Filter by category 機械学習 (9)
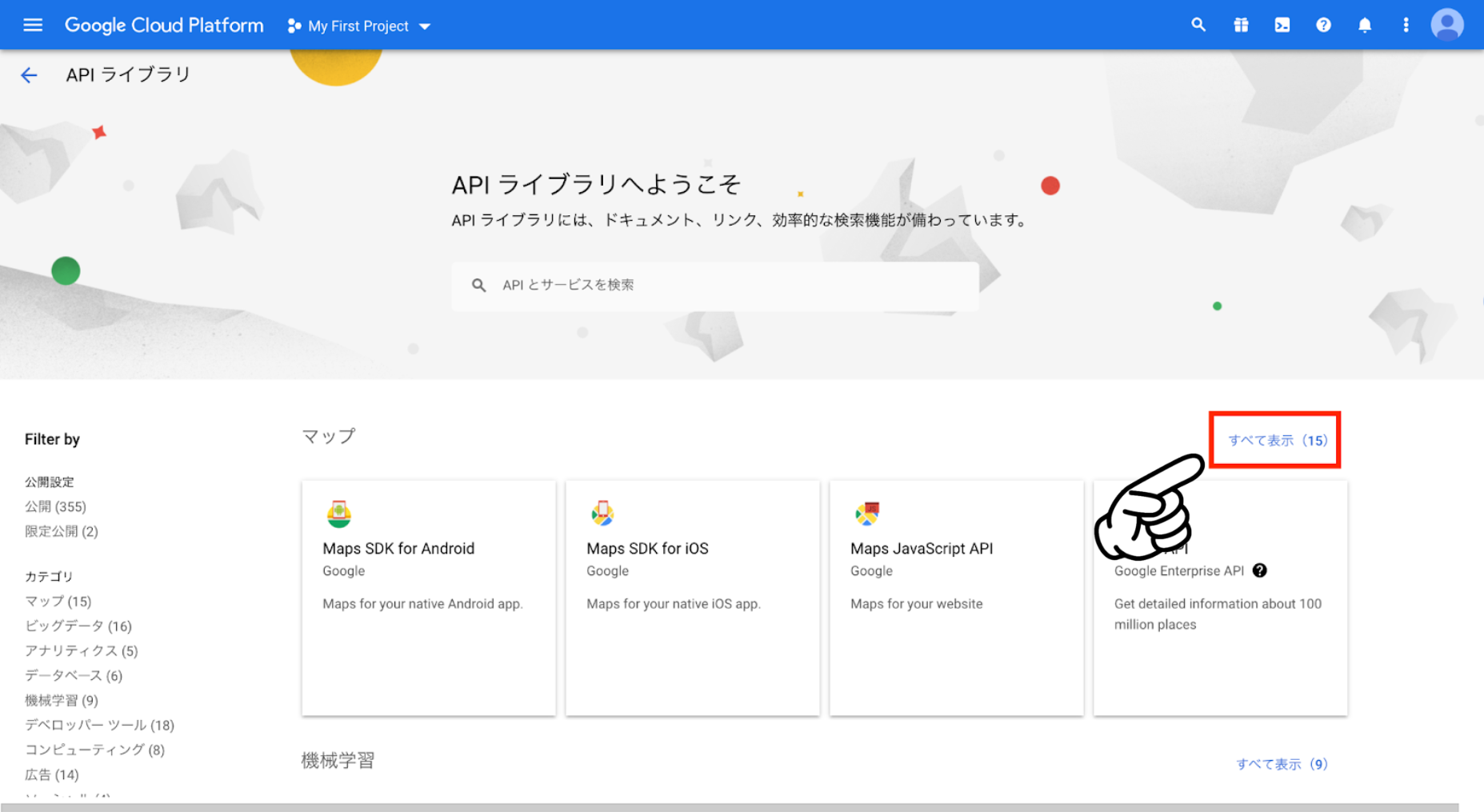Image resolution: width=1484 pixels, height=812 pixels. pyautogui.click(x=62, y=700)
